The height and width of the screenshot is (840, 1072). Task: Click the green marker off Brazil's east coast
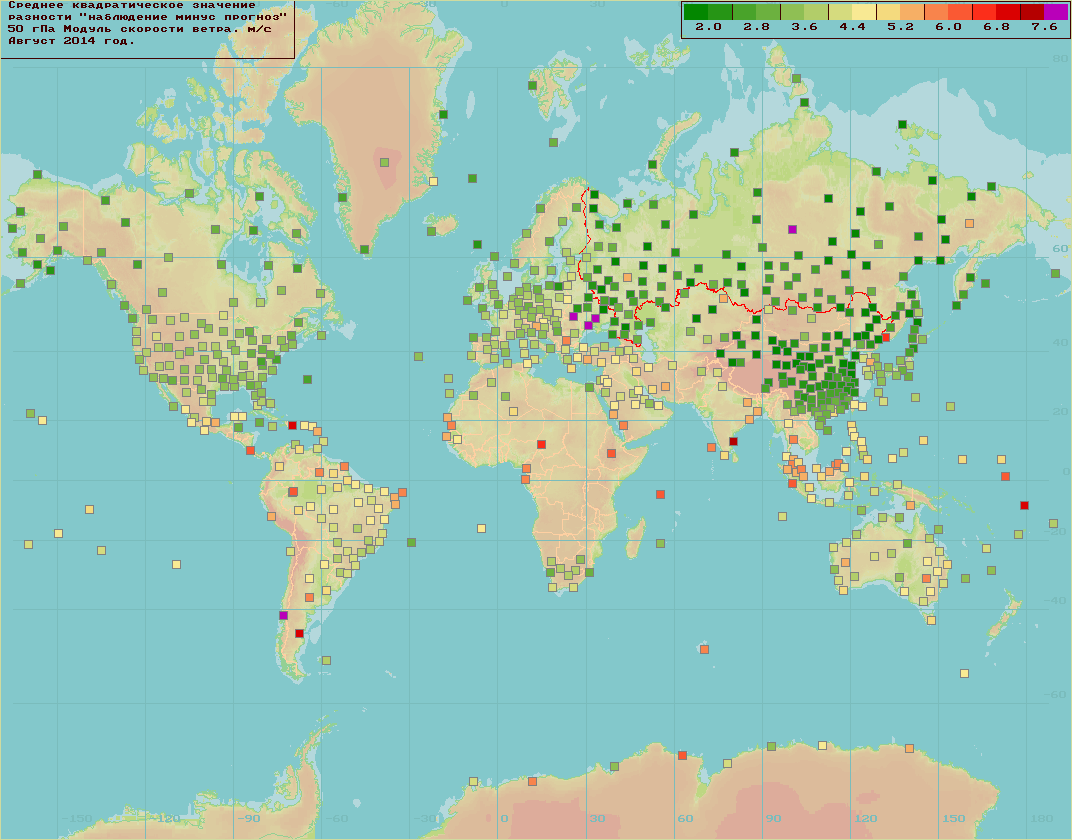pyautogui.click(x=412, y=542)
